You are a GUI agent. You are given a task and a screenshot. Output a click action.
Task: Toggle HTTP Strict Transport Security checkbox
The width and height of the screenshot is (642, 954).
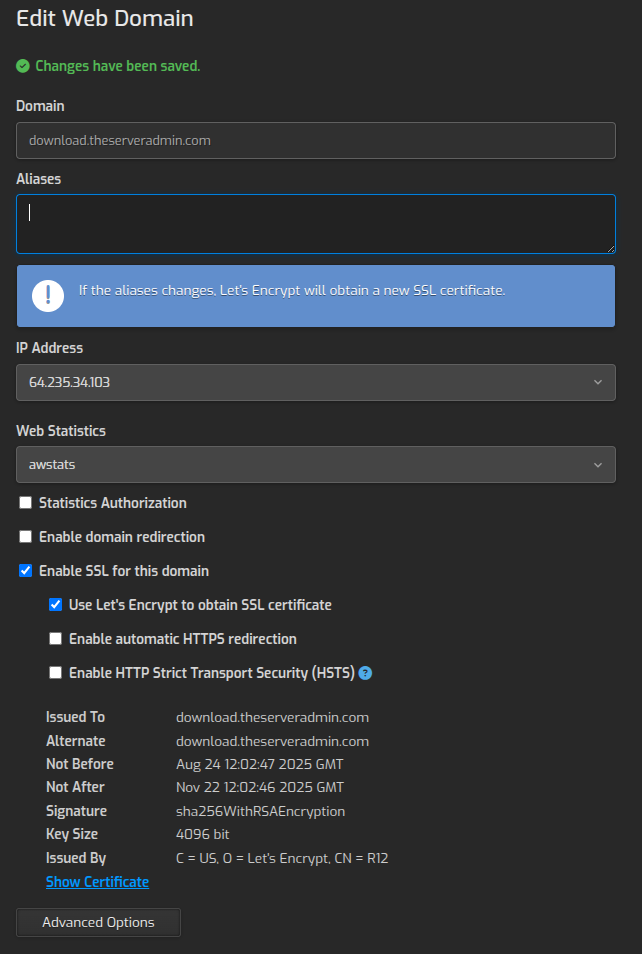coord(56,673)
